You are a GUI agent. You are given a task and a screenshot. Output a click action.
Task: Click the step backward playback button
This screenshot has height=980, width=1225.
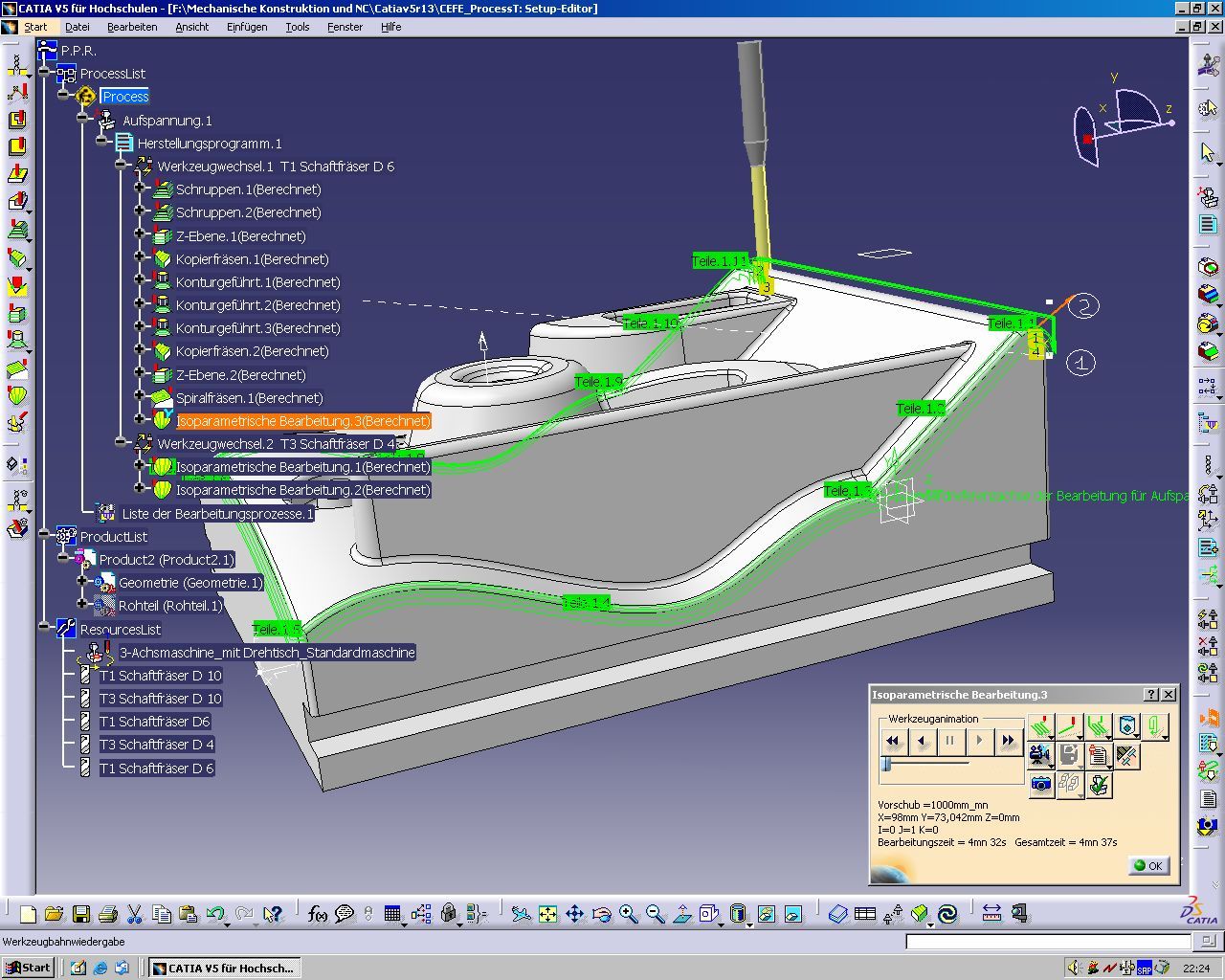922,741
